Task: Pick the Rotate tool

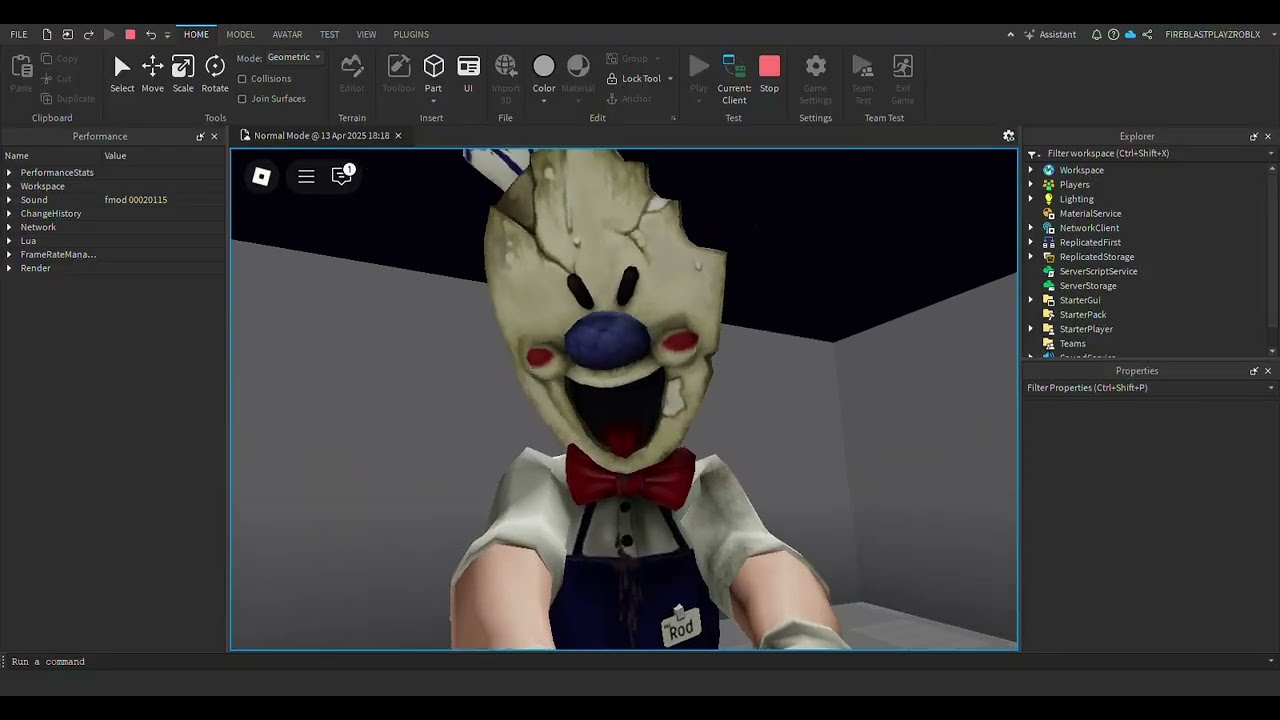Action: tap(215, 74)
